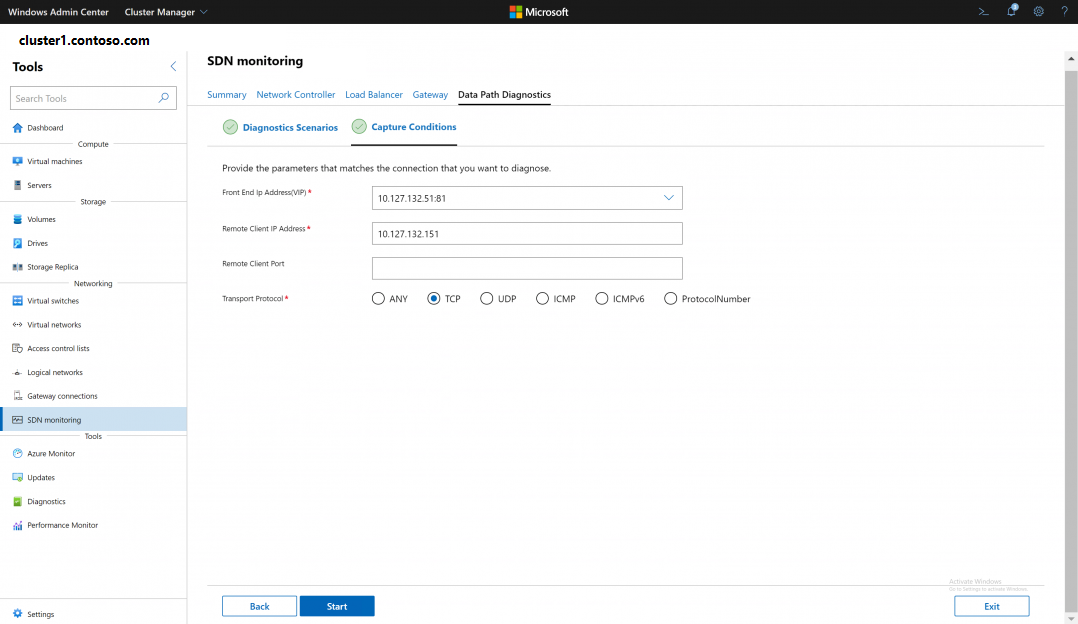Click the Remote Client Port field
Viewport: 1078px width, 624px height.
click(527, 269)
